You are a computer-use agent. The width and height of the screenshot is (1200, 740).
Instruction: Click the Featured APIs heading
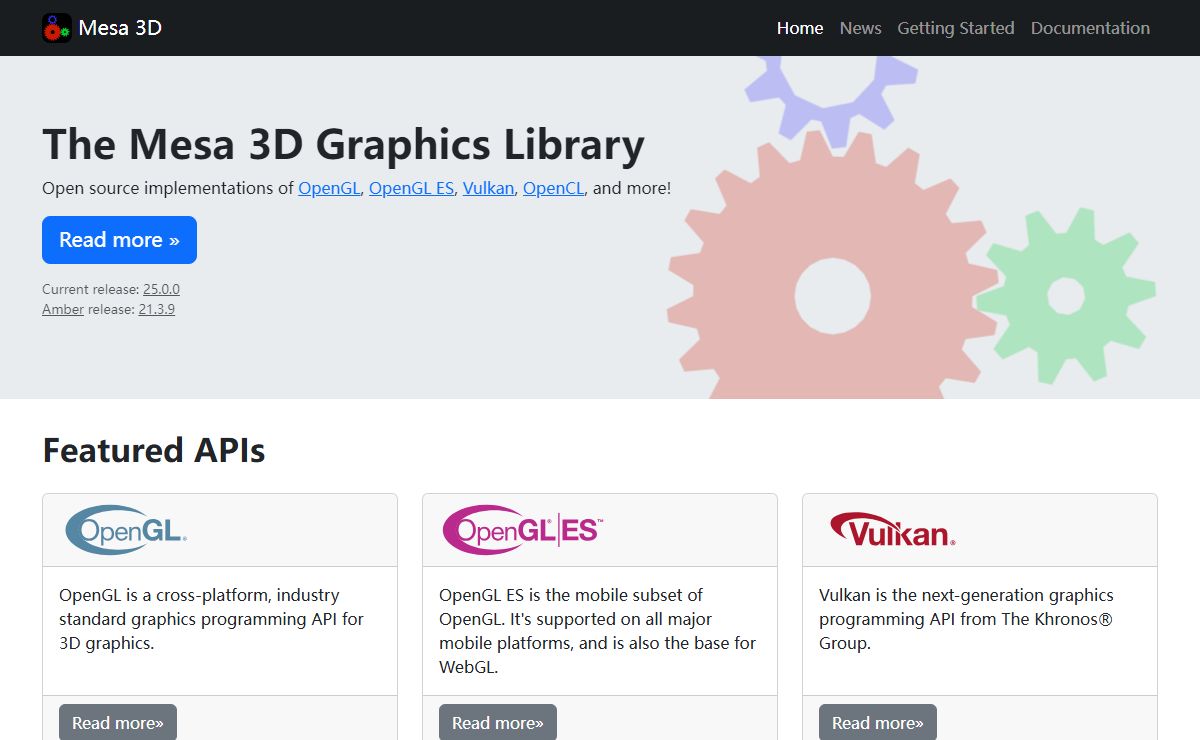click(154, 450)
